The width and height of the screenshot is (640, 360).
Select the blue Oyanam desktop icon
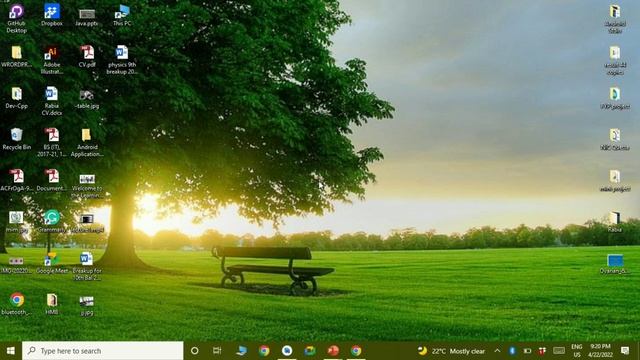pyautogui.click(x=615, y=264)
